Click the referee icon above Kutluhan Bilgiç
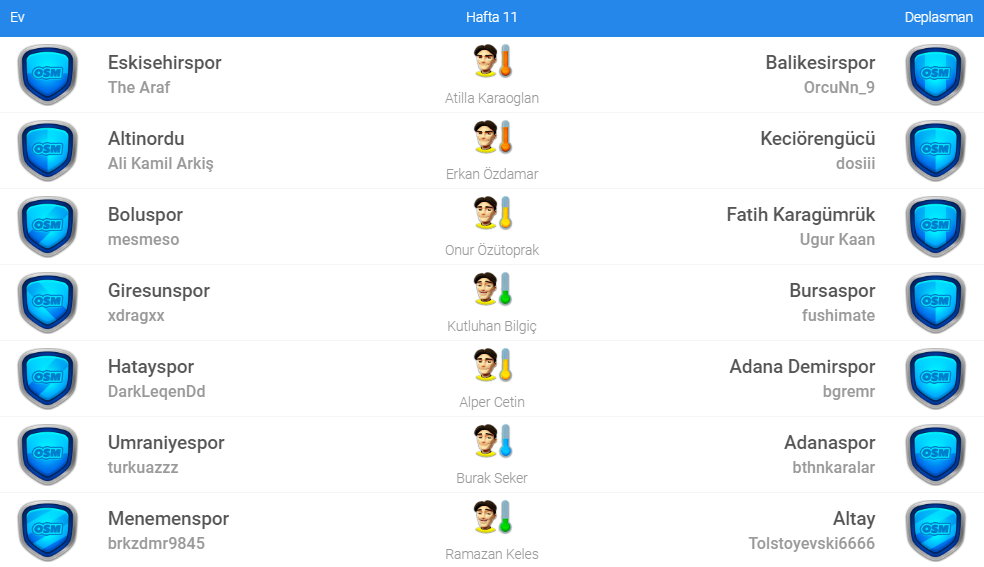Image resolution: width=984 pixels, height=567 pixels. (x=487, y=289)
